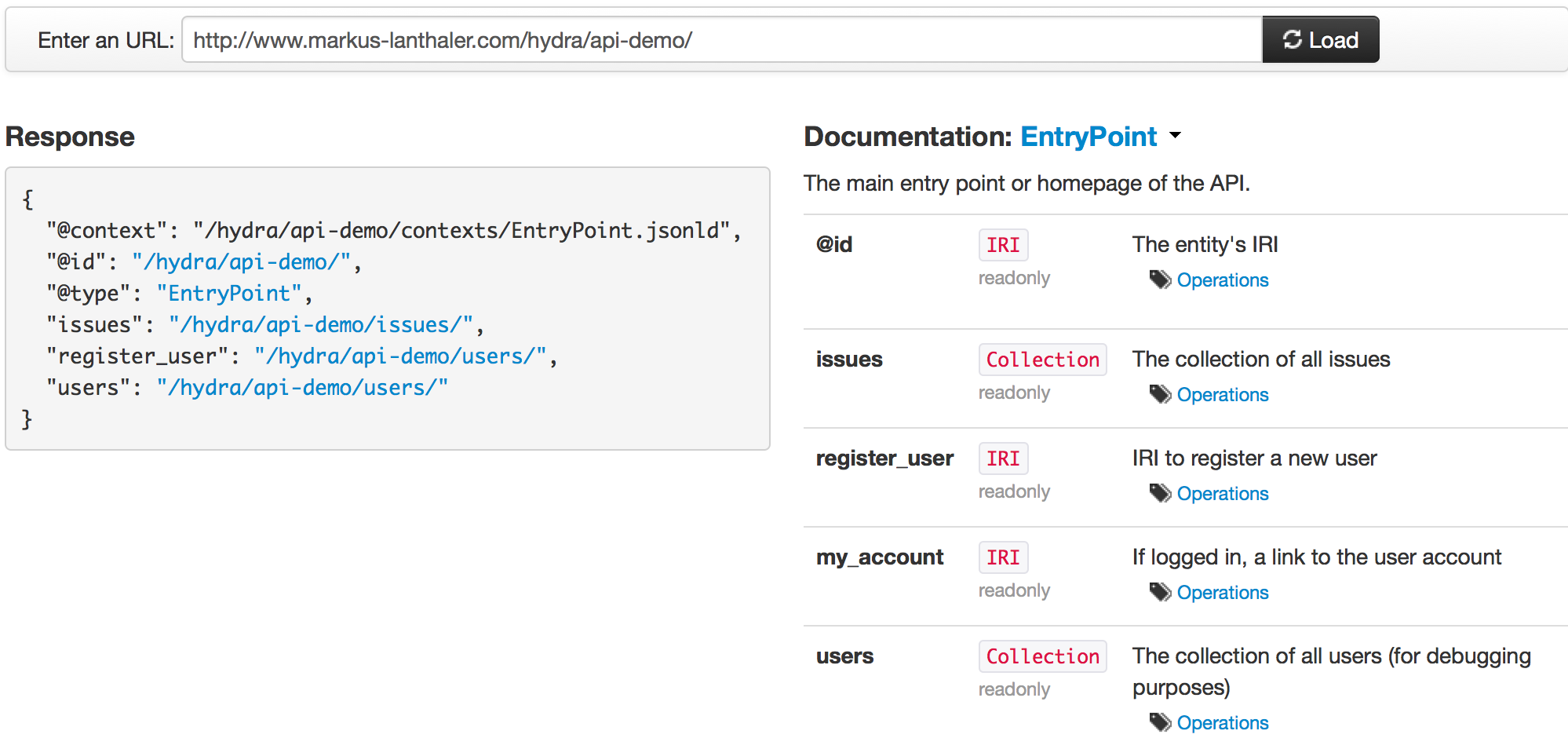The height and width of the screenshot is (749, 1568).
Task: Click the tag icon in the issues row
Action: (1160, 394)
